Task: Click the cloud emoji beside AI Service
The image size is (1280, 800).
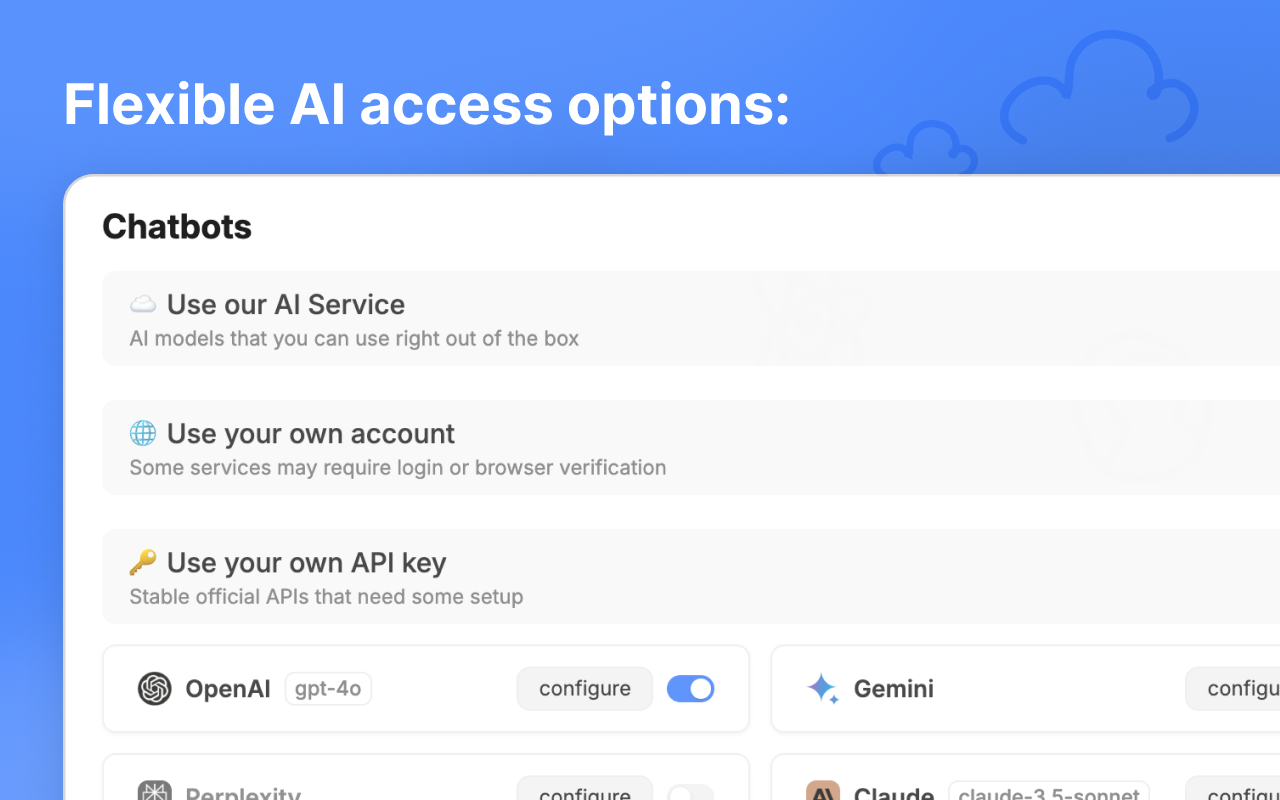Action: 143,304
